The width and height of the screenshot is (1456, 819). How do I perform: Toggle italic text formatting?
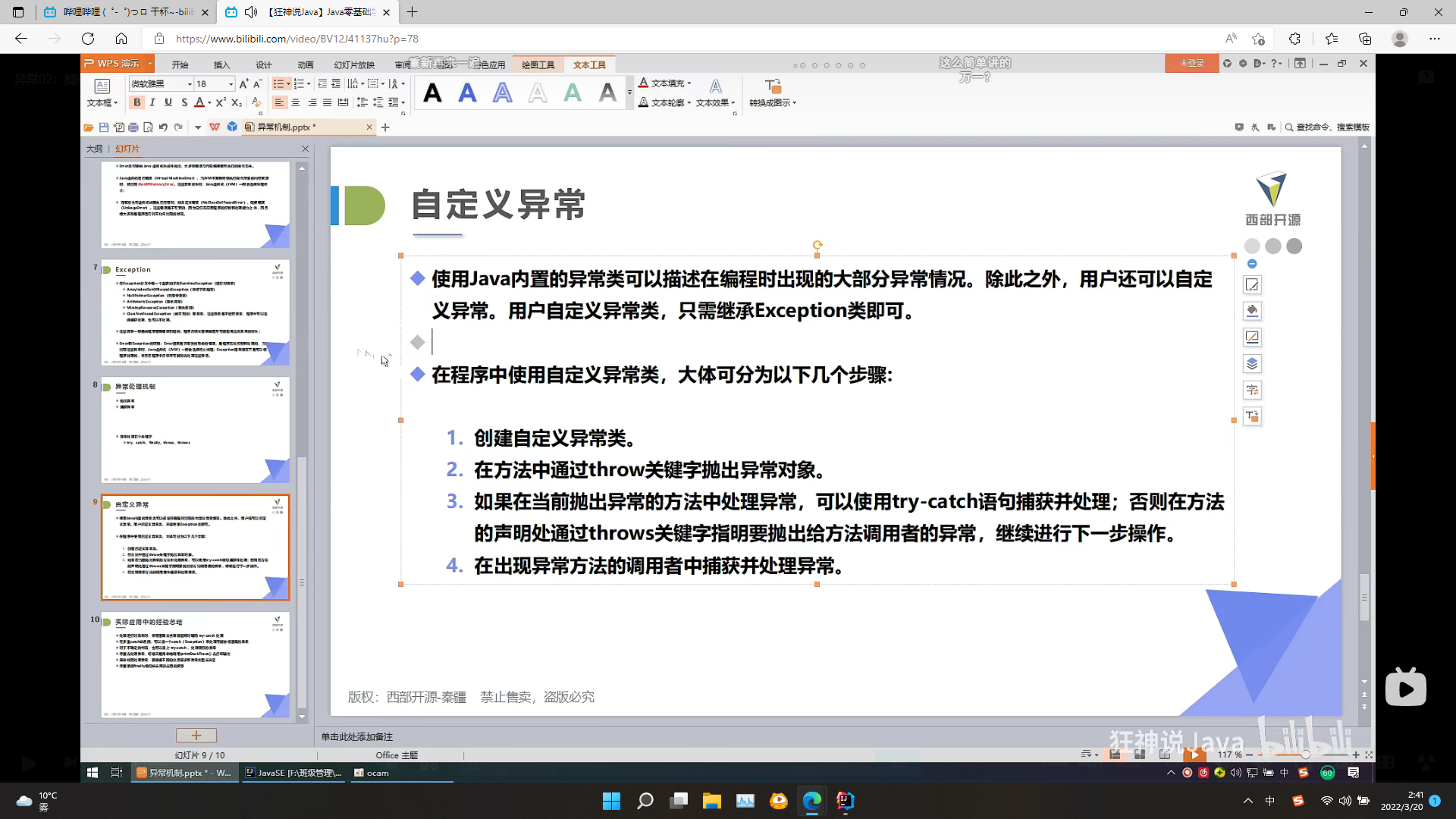(x=152, y=102)
